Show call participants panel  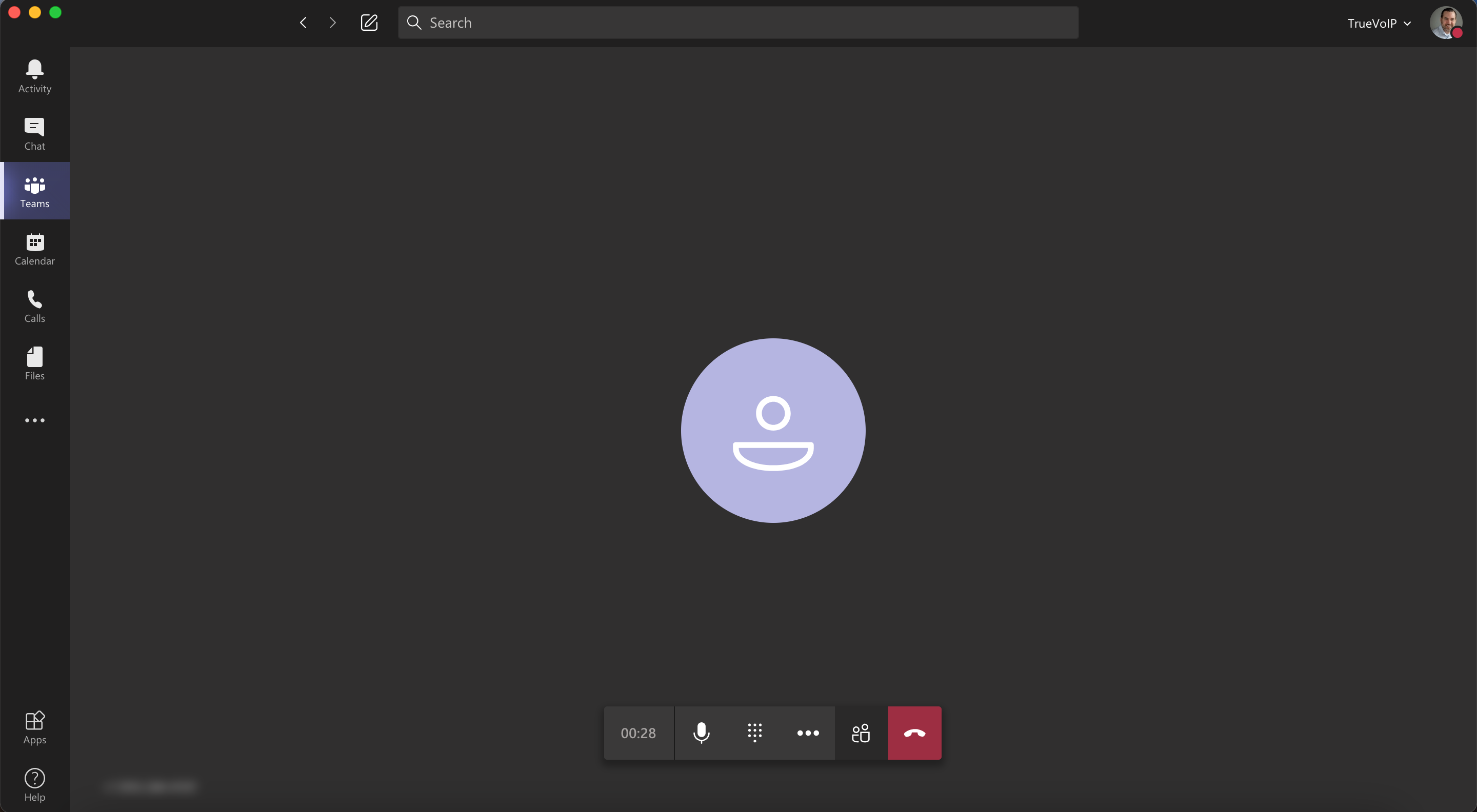point(861,733)
